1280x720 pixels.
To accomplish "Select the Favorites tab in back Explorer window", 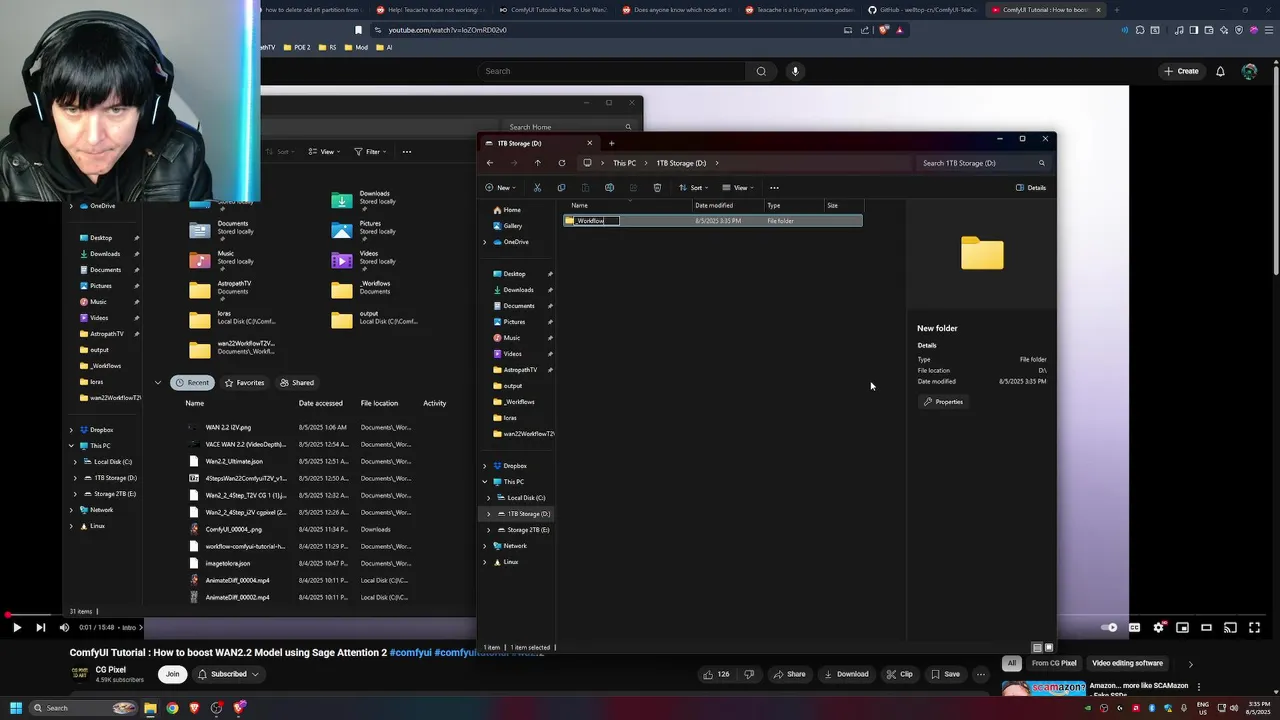I will click(244, 383).
